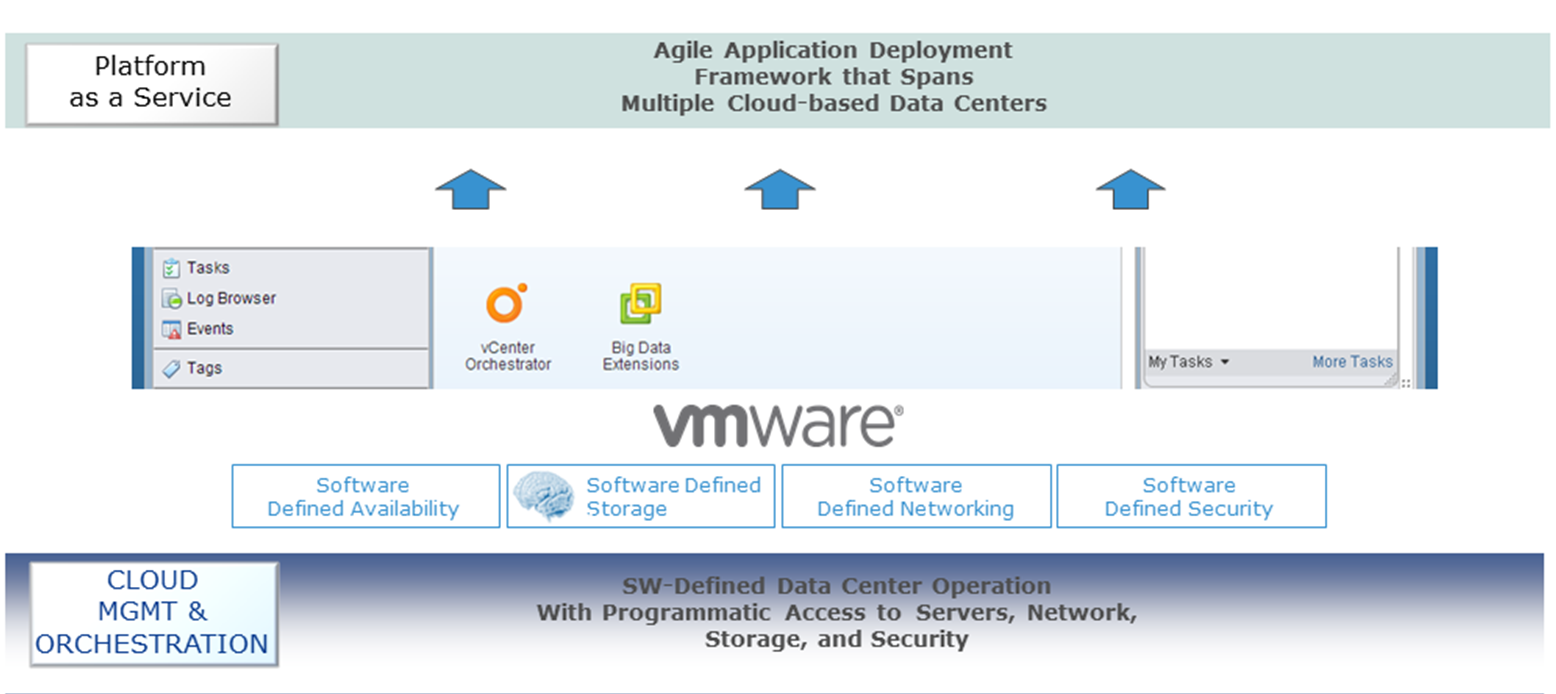
Task: Open the Log Browser sidebar item
Action: pos(218,298)
